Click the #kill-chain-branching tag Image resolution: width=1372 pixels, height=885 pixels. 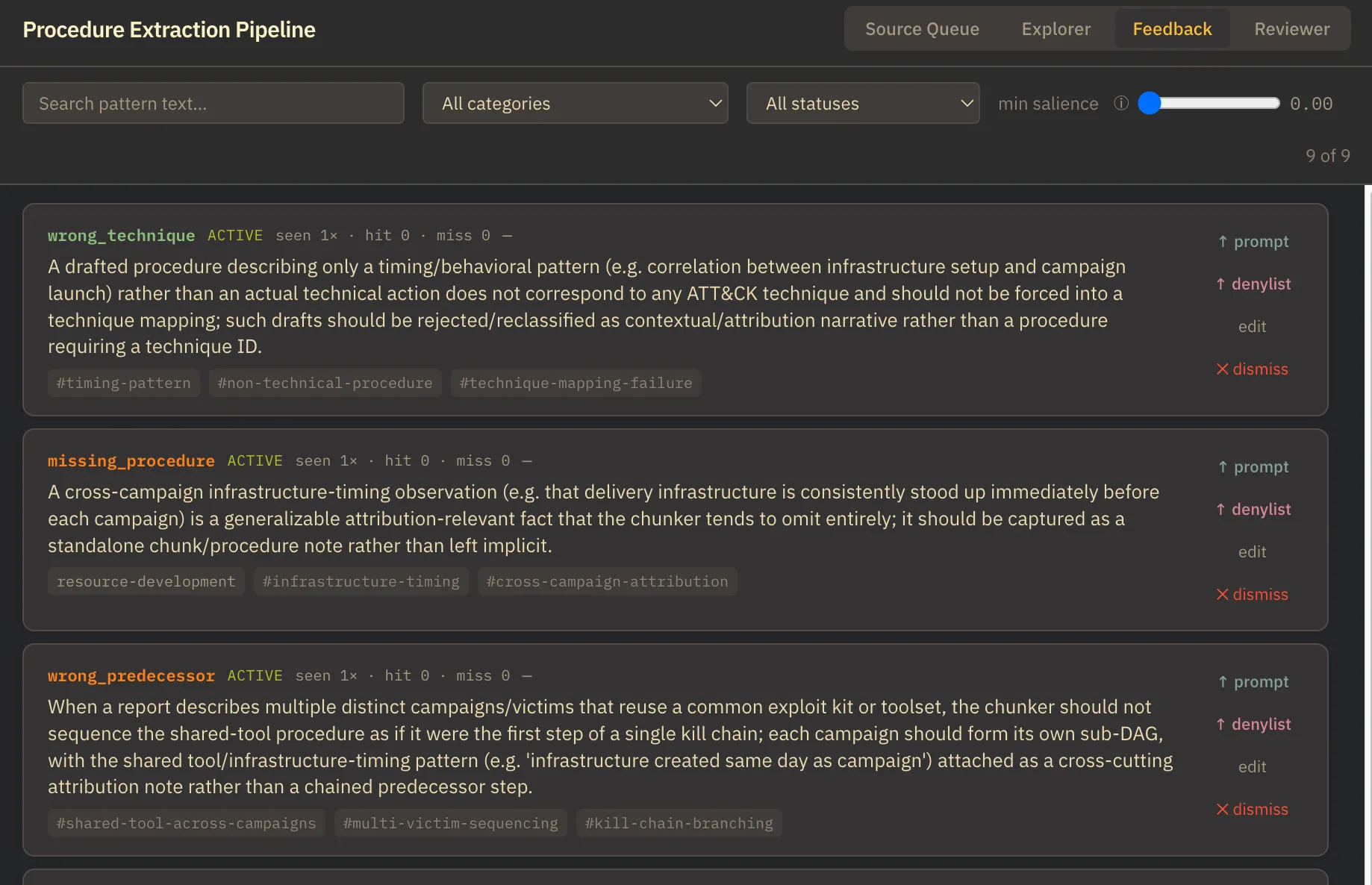(679, 823)
